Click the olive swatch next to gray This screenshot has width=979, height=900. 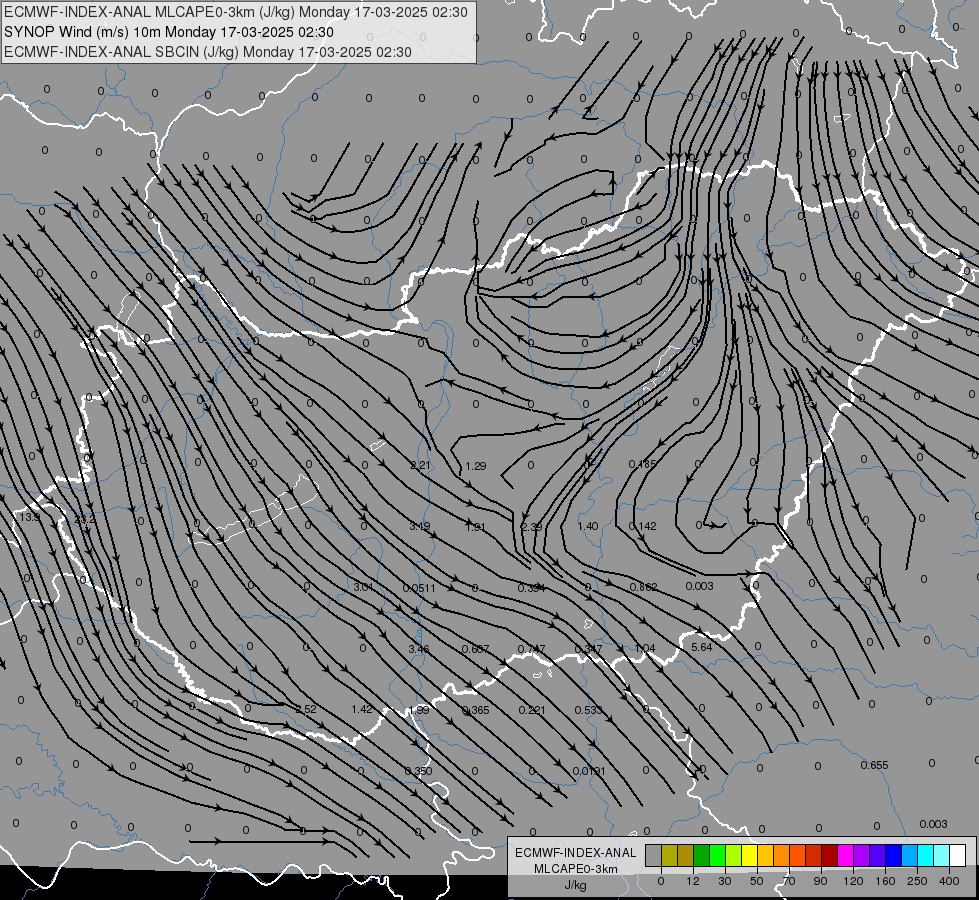click(669, 855)
